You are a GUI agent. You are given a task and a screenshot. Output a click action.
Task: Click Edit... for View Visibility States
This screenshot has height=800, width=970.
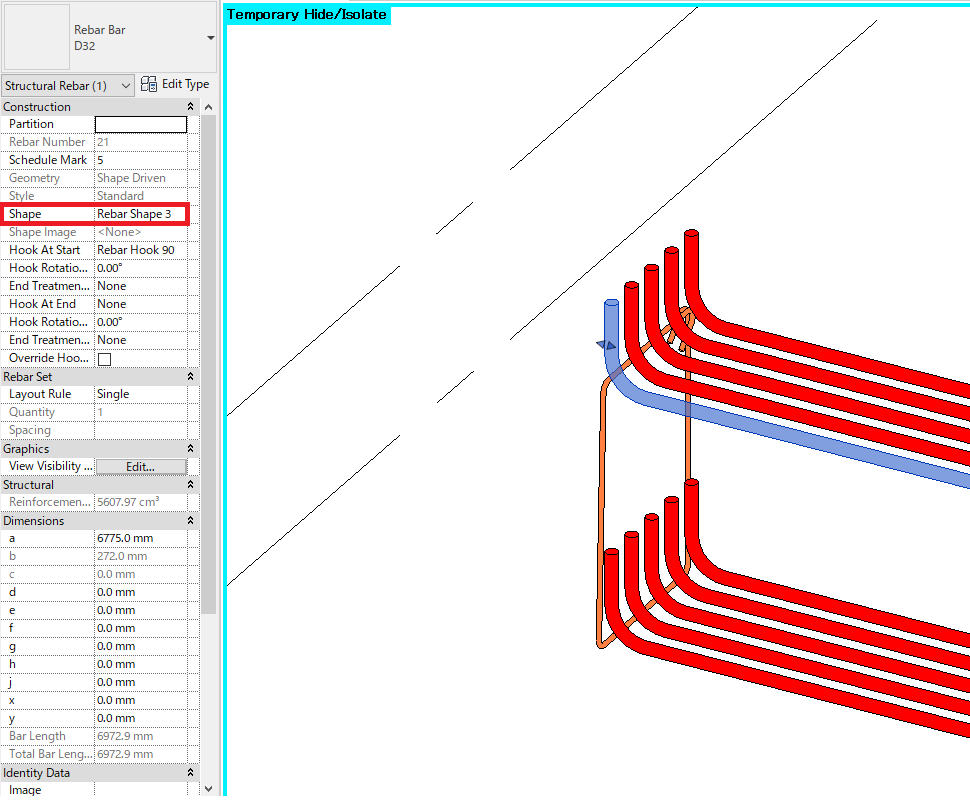tap(140, 466)
